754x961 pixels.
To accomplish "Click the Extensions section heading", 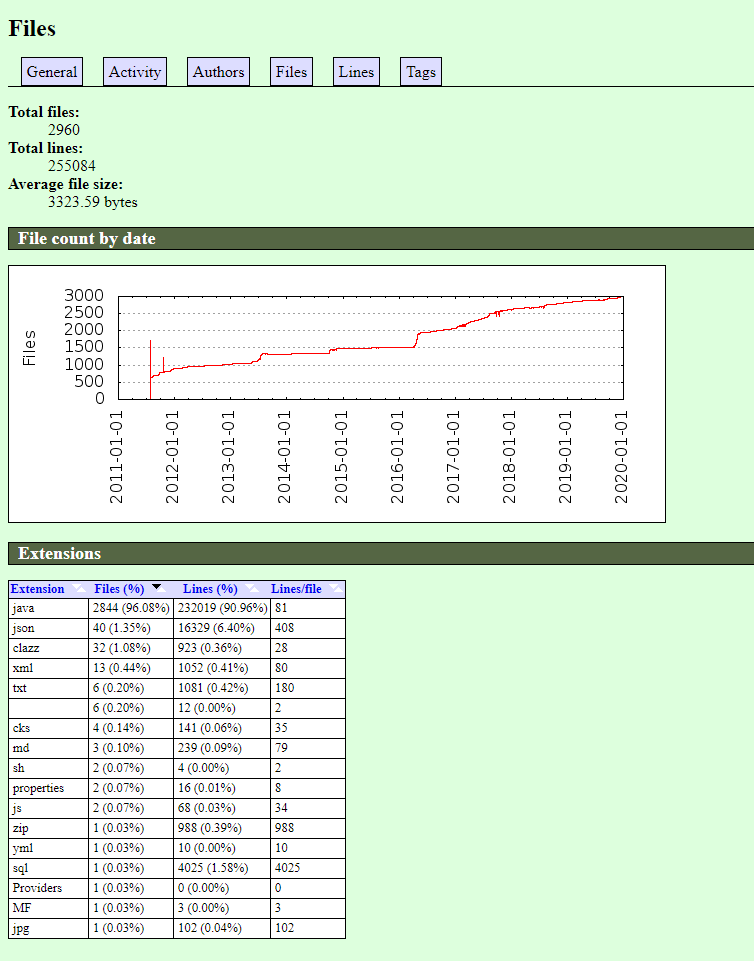I will tap(60, 553).
